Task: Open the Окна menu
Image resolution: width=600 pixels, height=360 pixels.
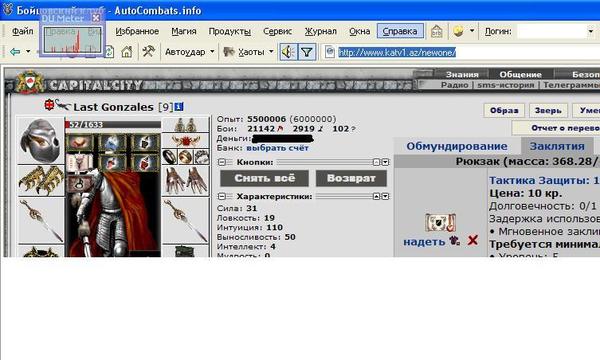Action: pyautogui.click(x=359, y=31)
